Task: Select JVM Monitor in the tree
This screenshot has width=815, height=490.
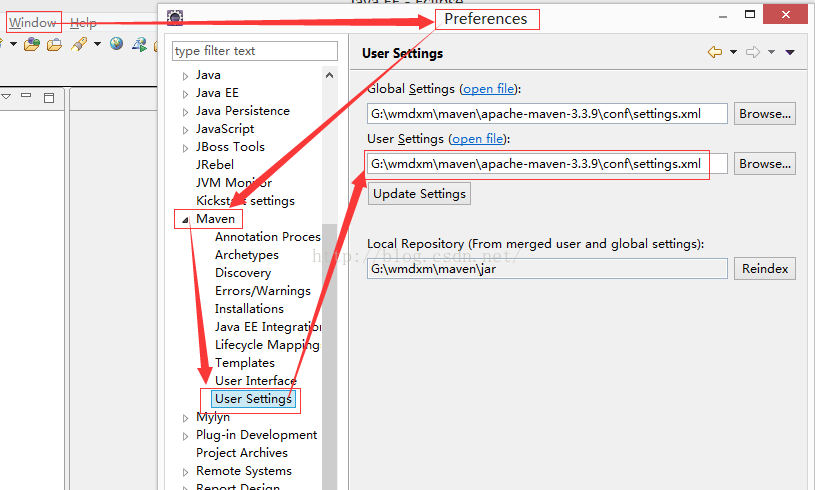Action: pyautogui.click(x=234, y=183)
